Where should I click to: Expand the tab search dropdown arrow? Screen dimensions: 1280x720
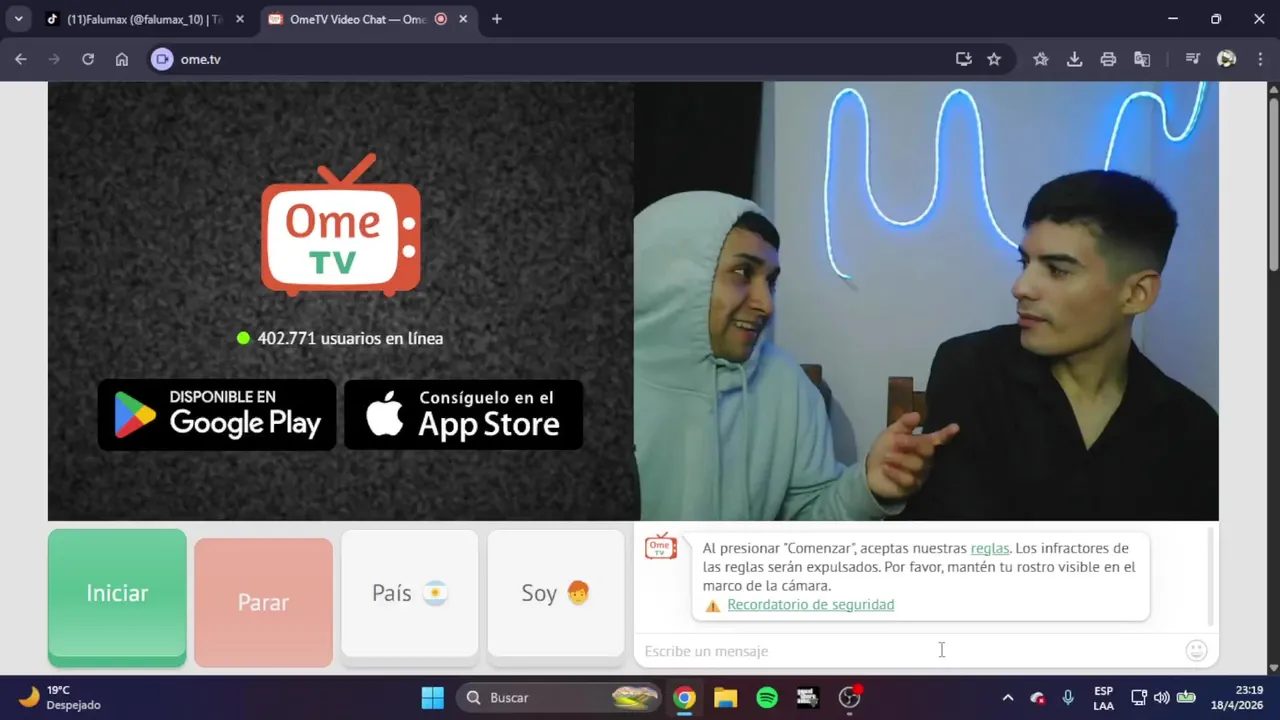(18, 19)
